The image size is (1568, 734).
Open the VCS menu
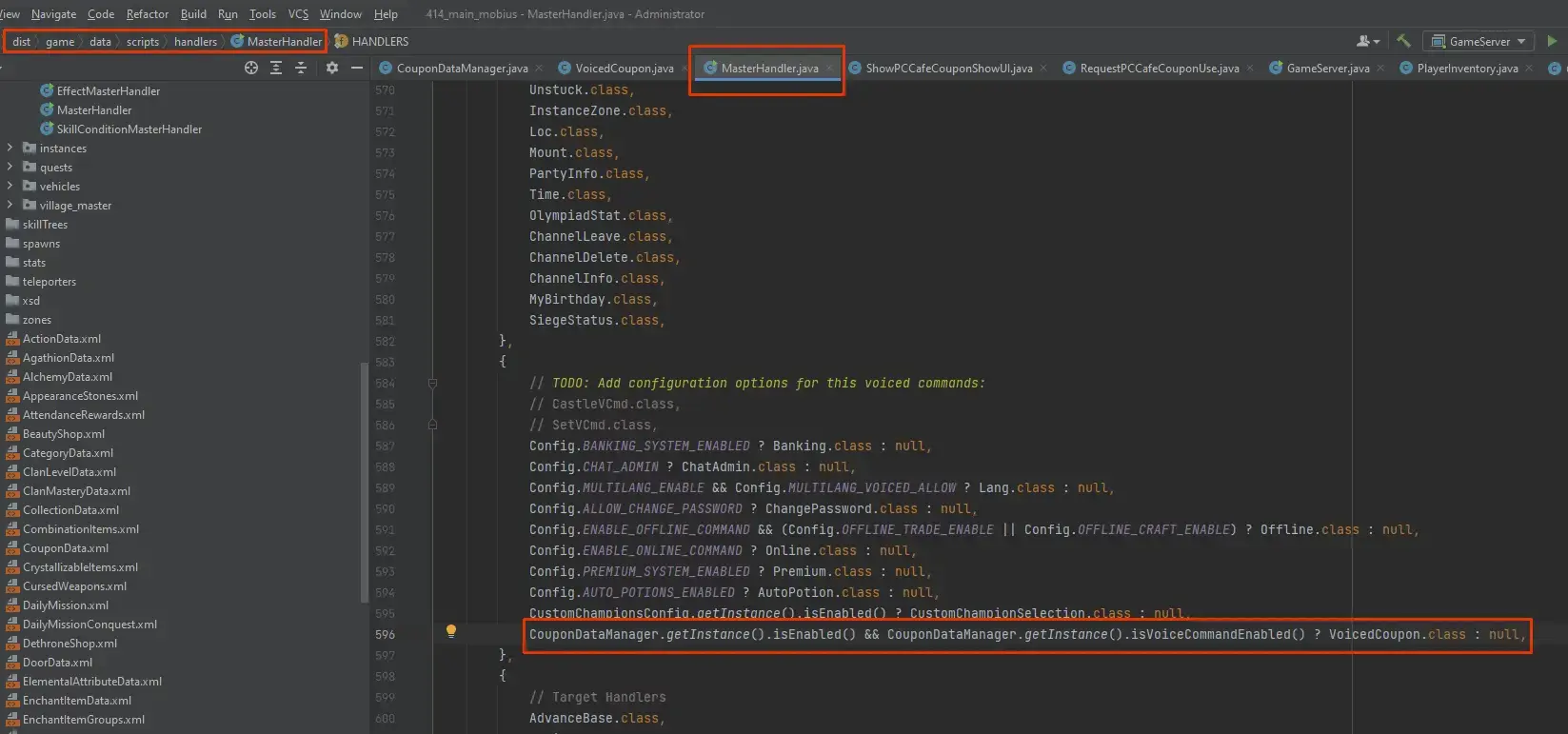[298, 14]
